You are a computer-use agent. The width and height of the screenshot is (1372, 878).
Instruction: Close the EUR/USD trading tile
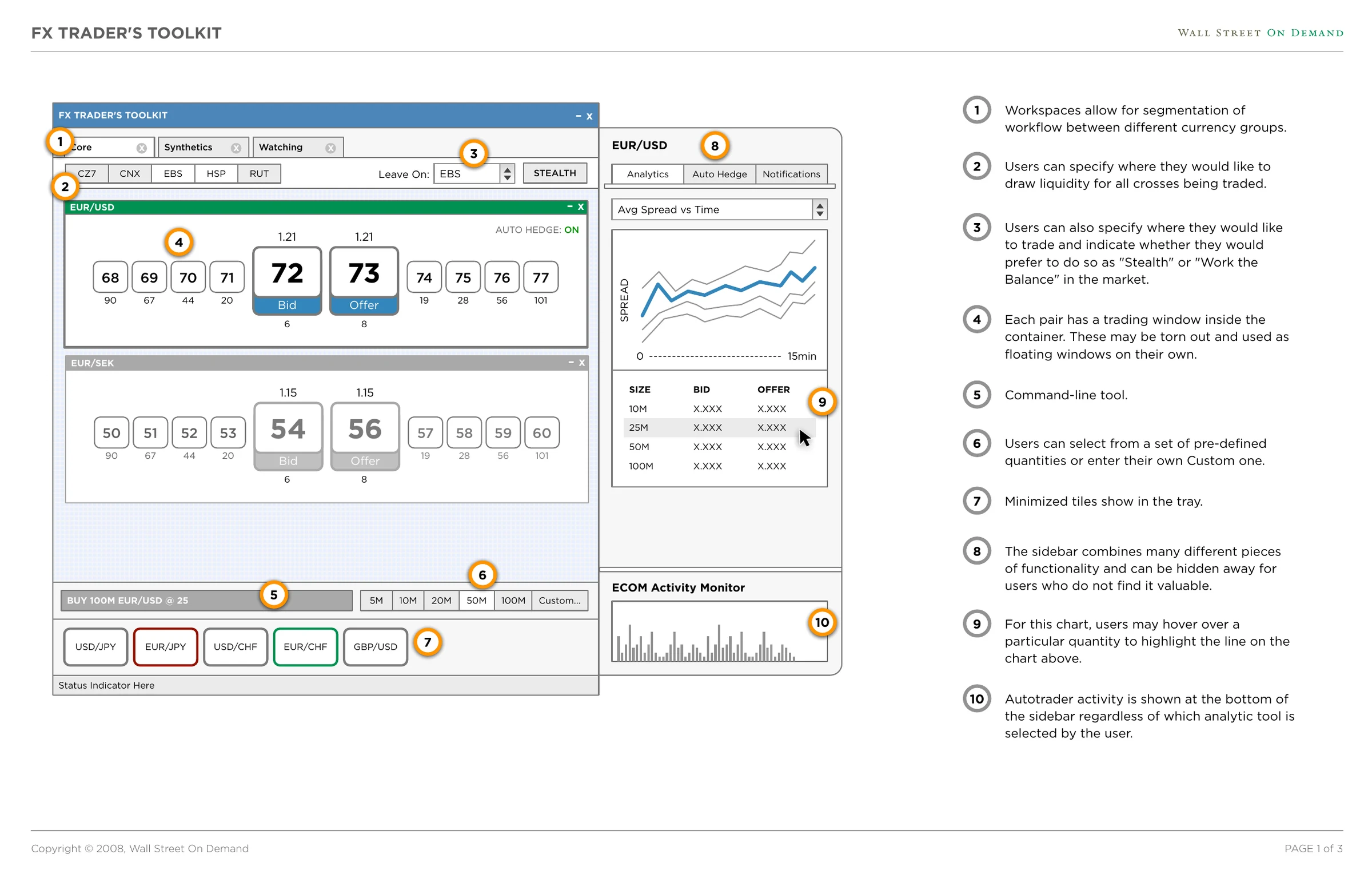581,207
